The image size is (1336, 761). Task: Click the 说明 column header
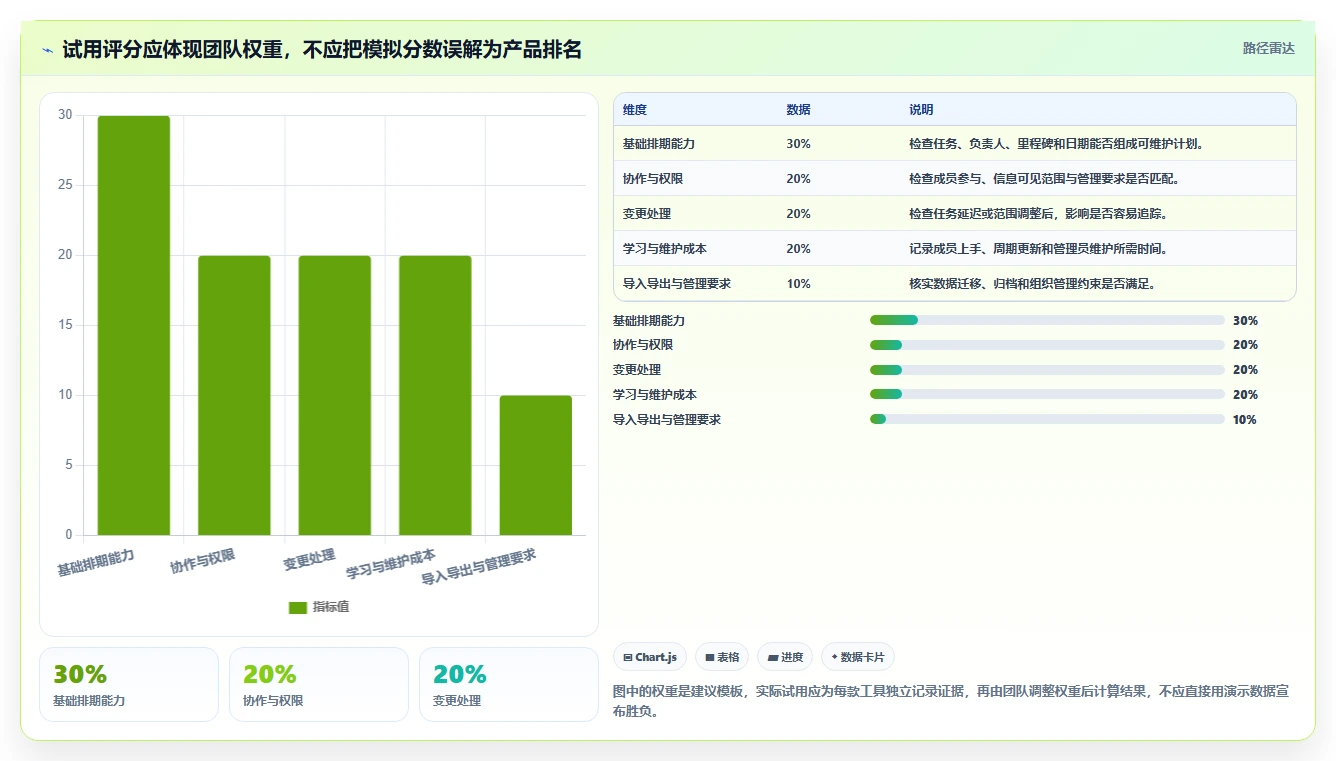(921, 110)
